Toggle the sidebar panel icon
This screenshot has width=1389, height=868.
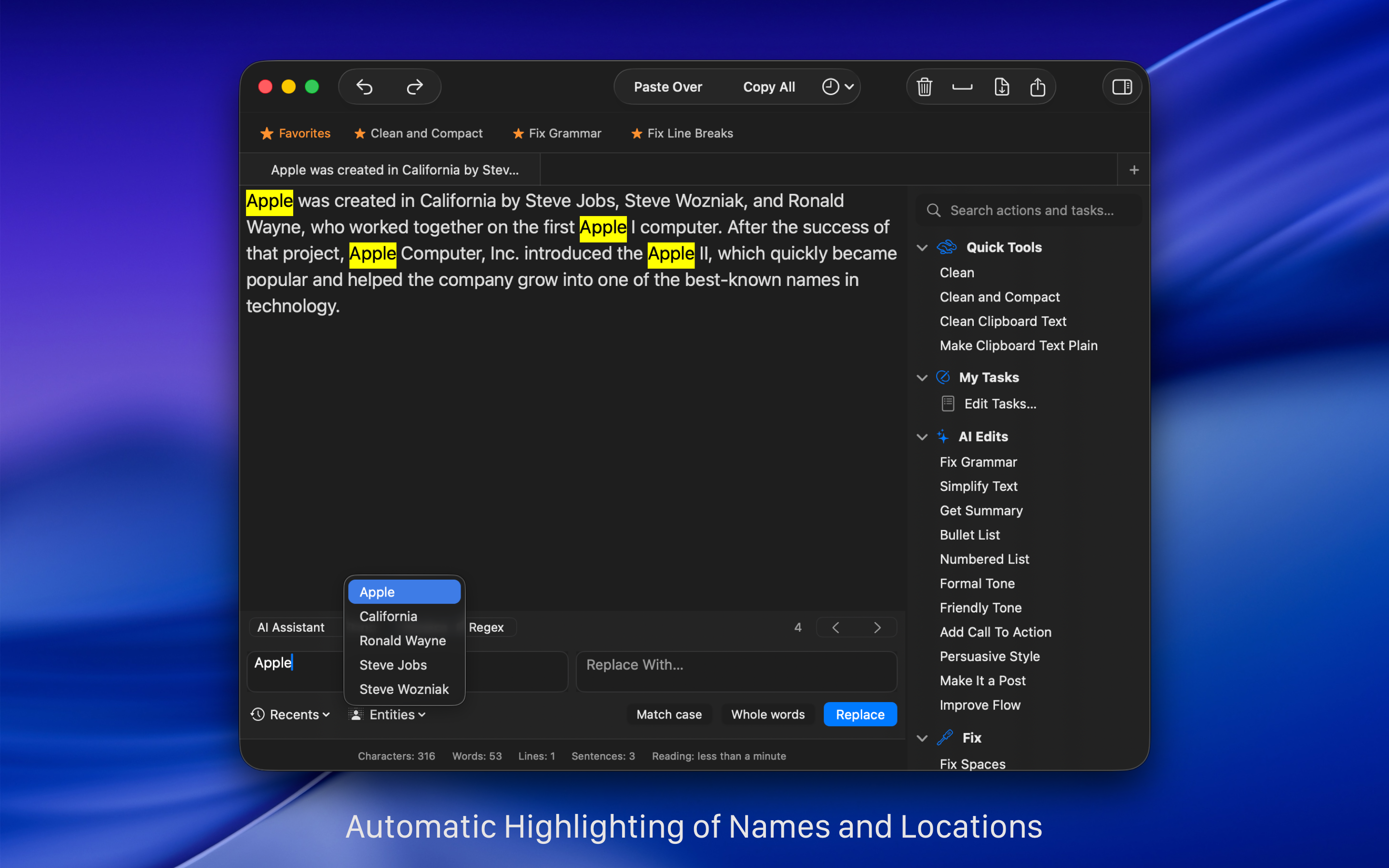click(1121, 87)
